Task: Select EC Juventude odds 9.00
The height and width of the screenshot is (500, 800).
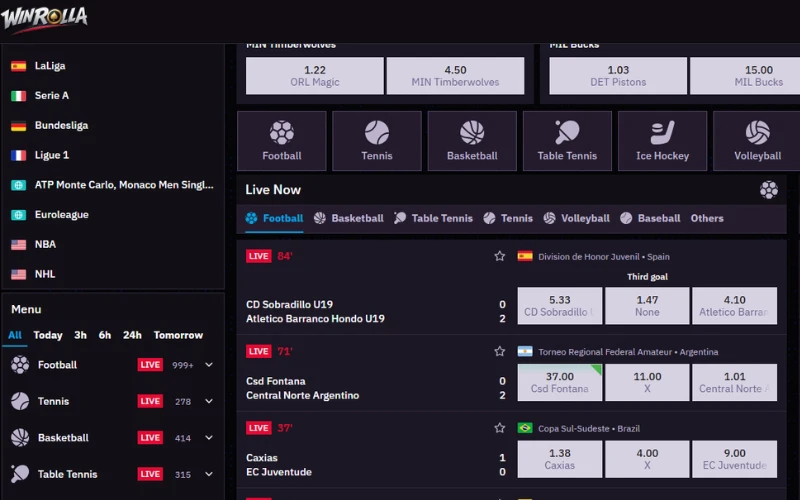Action: click(735, 459)
